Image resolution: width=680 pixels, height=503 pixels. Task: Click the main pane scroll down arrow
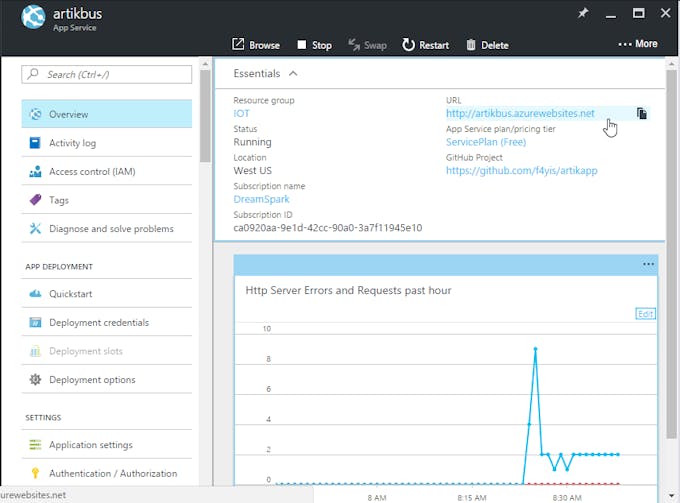(x=671, y=496)
